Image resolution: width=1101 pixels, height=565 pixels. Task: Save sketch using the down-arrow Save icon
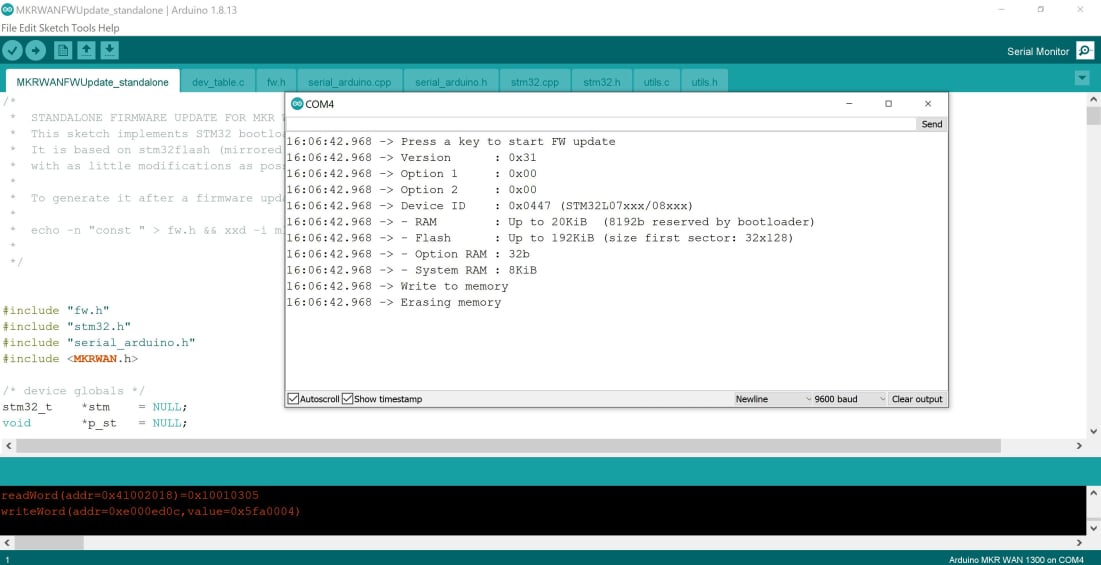(x=110, y=51)
